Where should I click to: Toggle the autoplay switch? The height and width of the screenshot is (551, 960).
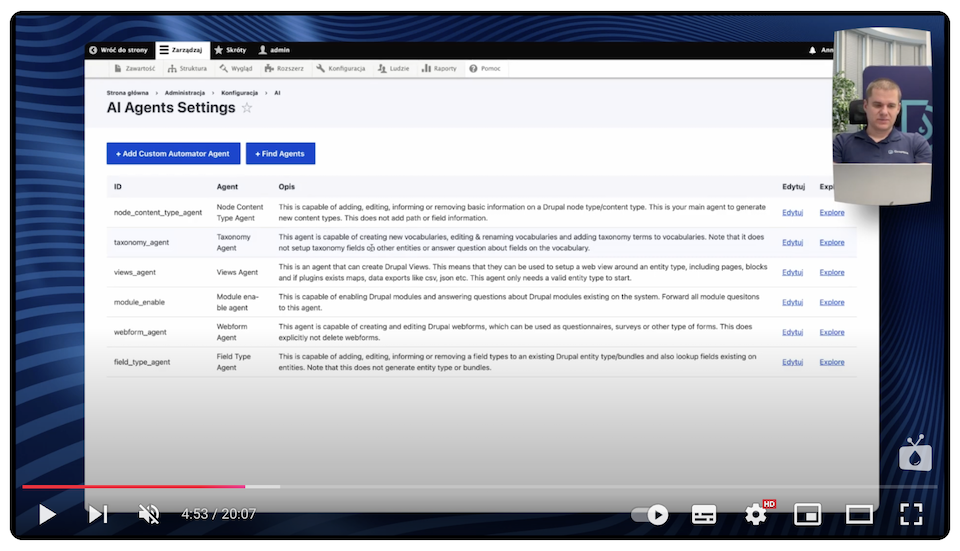(650, 515)
